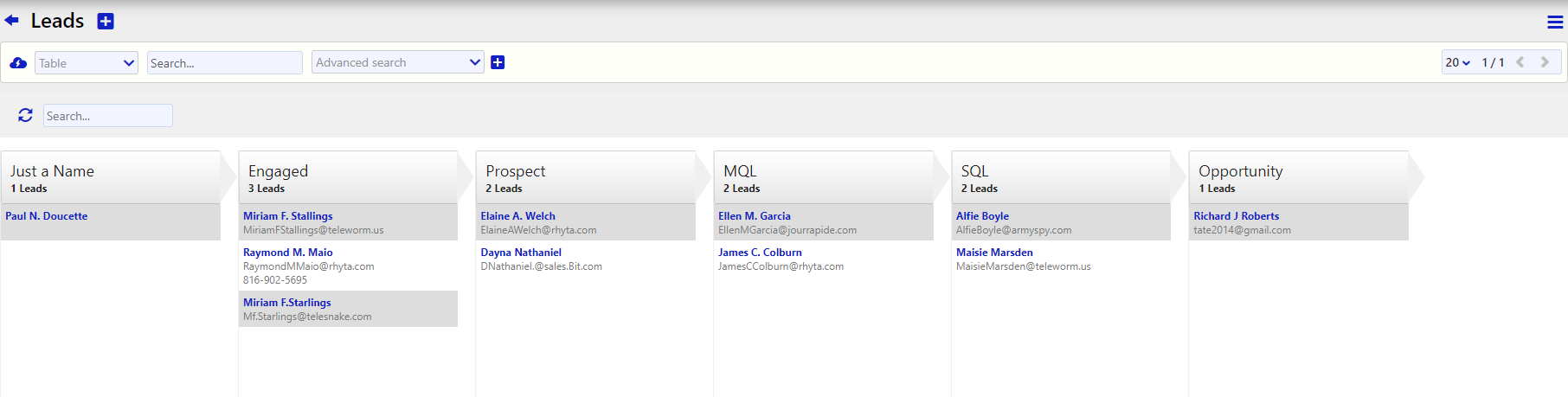Viewport: 1568px width, 397px height.
Task: Click the cloud upload icon
Action: point(18,63)
